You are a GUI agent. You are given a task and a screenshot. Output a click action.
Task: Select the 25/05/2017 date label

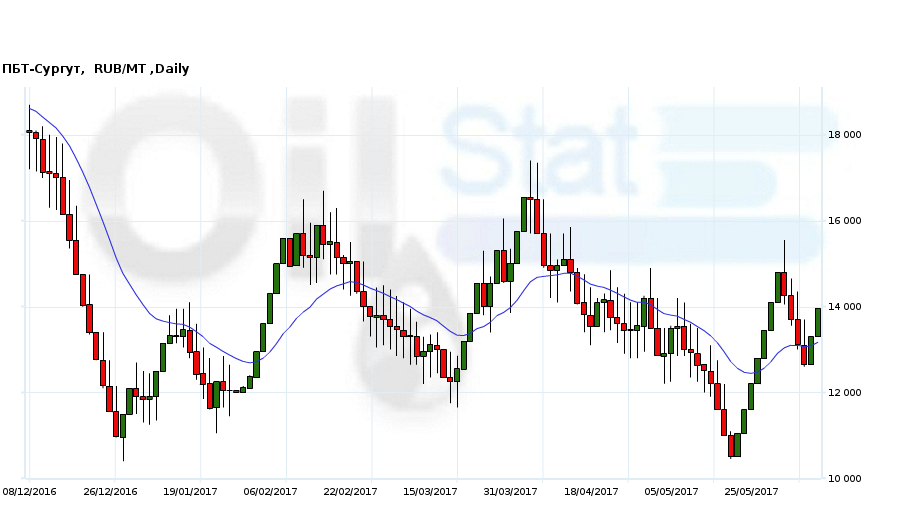tap(751, 491)
